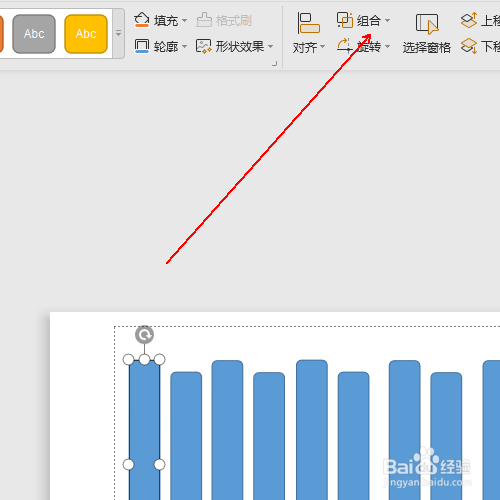Click the Bring Forward (上移) layer icon
This screenshot has width=500, height=500.
(469, 20)
